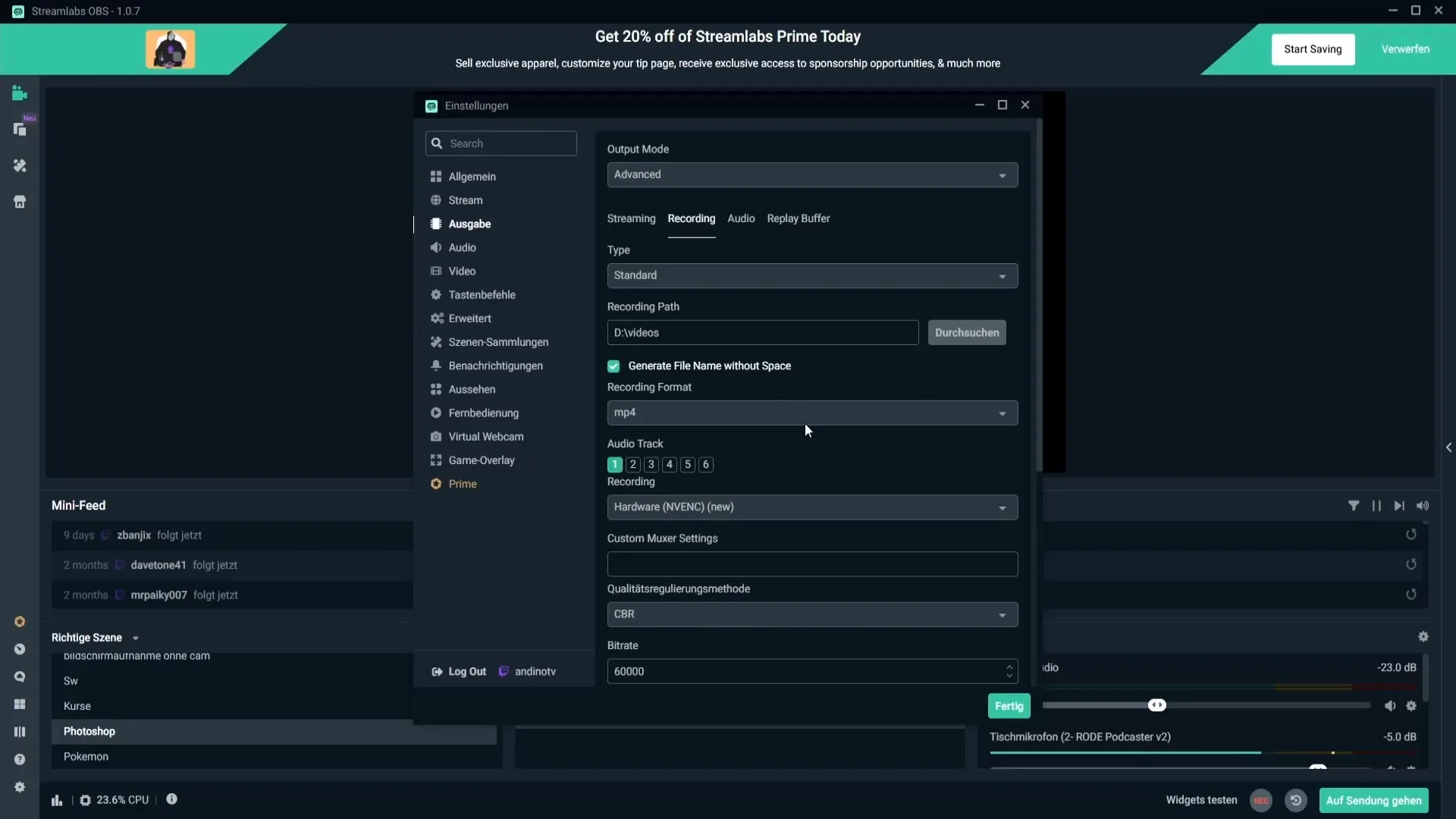Viewport: 1456px width, 819px height.
Task: Toggle audio track 1
Action: [615, 465]
